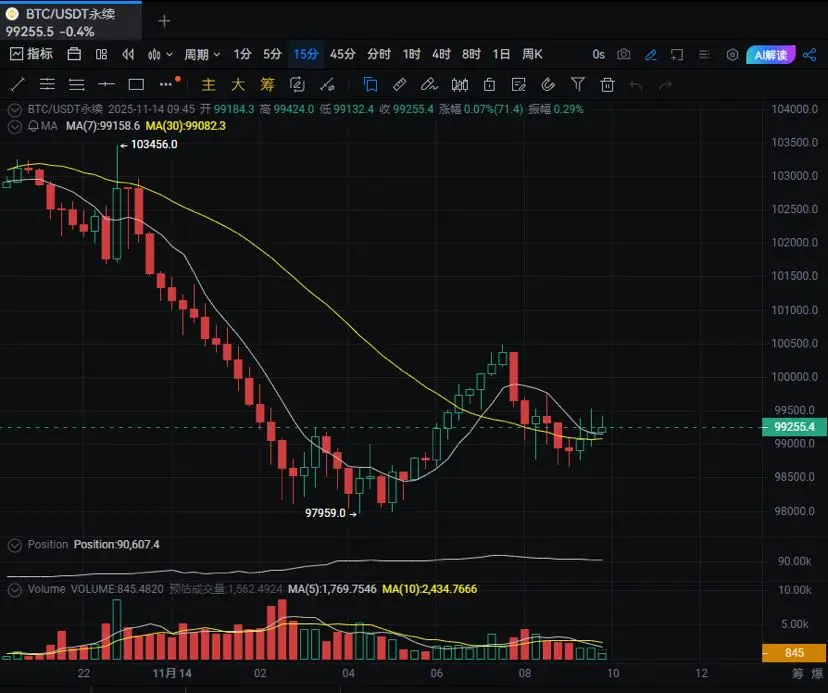Click the current price tag 99255.4
Image resolution: width=828 pixels, height=693 pixels.
click(x=794, y=427)
